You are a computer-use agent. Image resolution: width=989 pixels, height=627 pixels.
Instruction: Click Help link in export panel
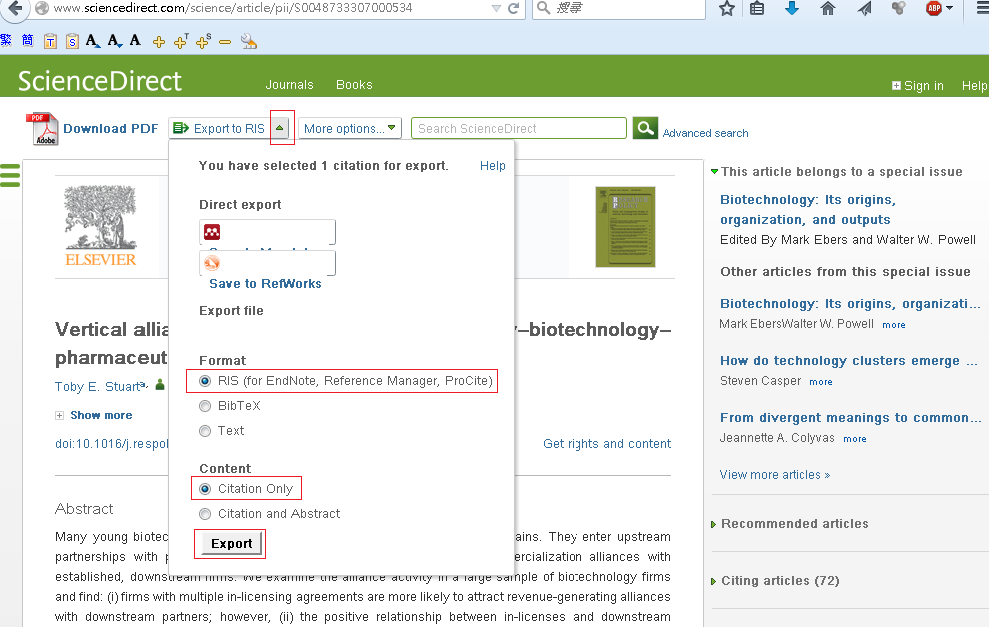[x=493, y=166]
